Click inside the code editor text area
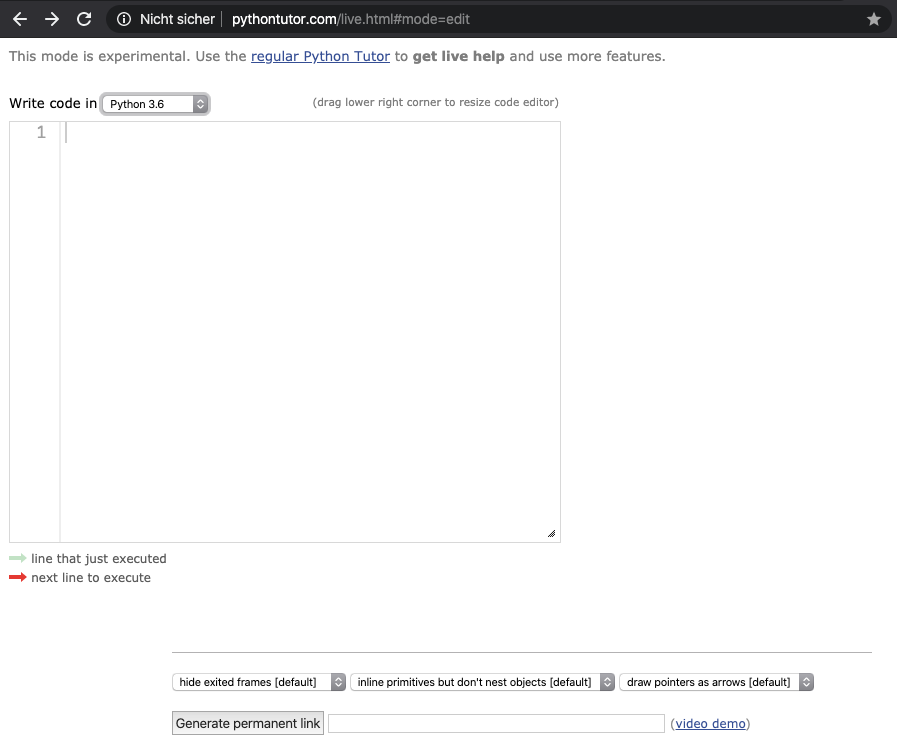 click(310, 332)
